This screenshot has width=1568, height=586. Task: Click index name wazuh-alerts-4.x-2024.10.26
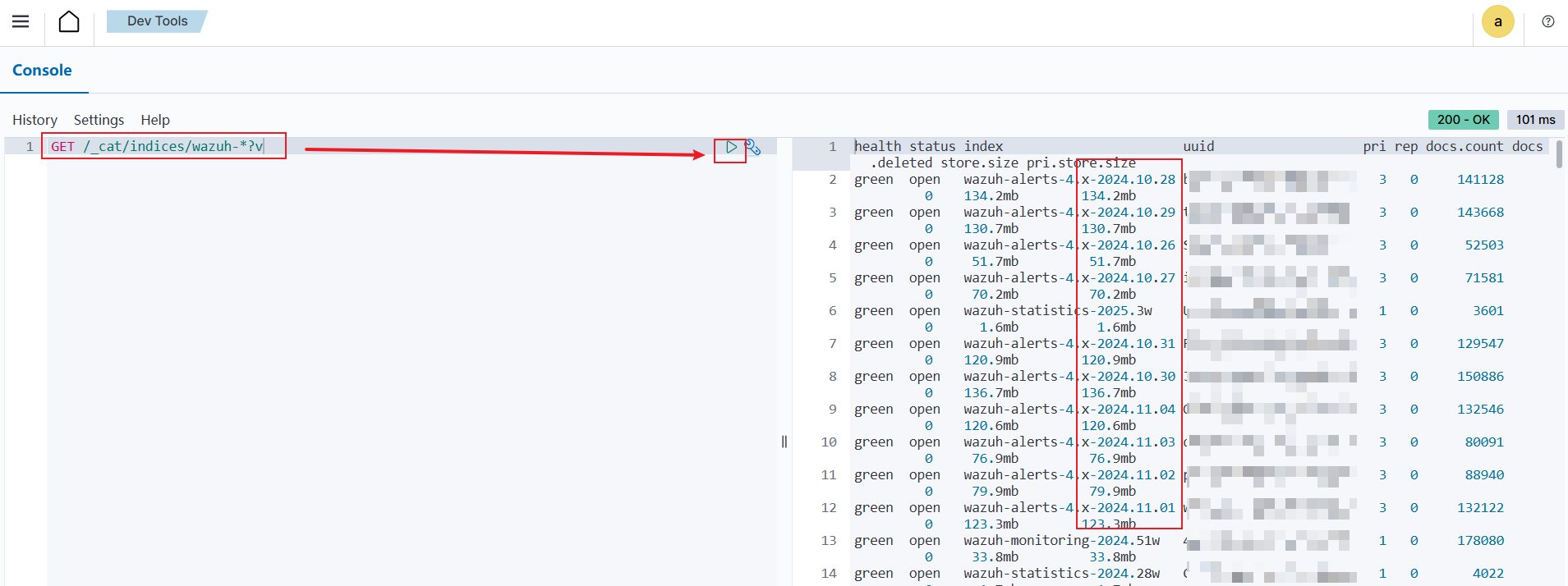pos(1069,245)
